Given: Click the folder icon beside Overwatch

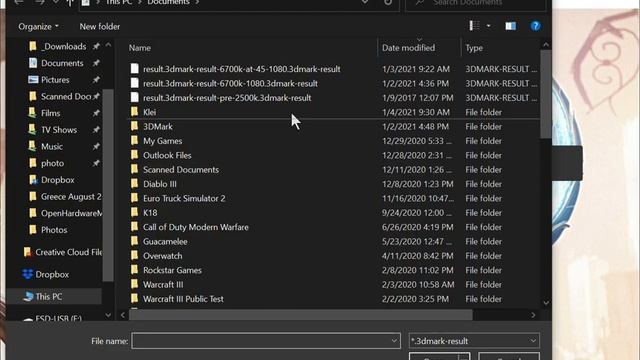Looking at the screenshot, I should click(134, 256).
